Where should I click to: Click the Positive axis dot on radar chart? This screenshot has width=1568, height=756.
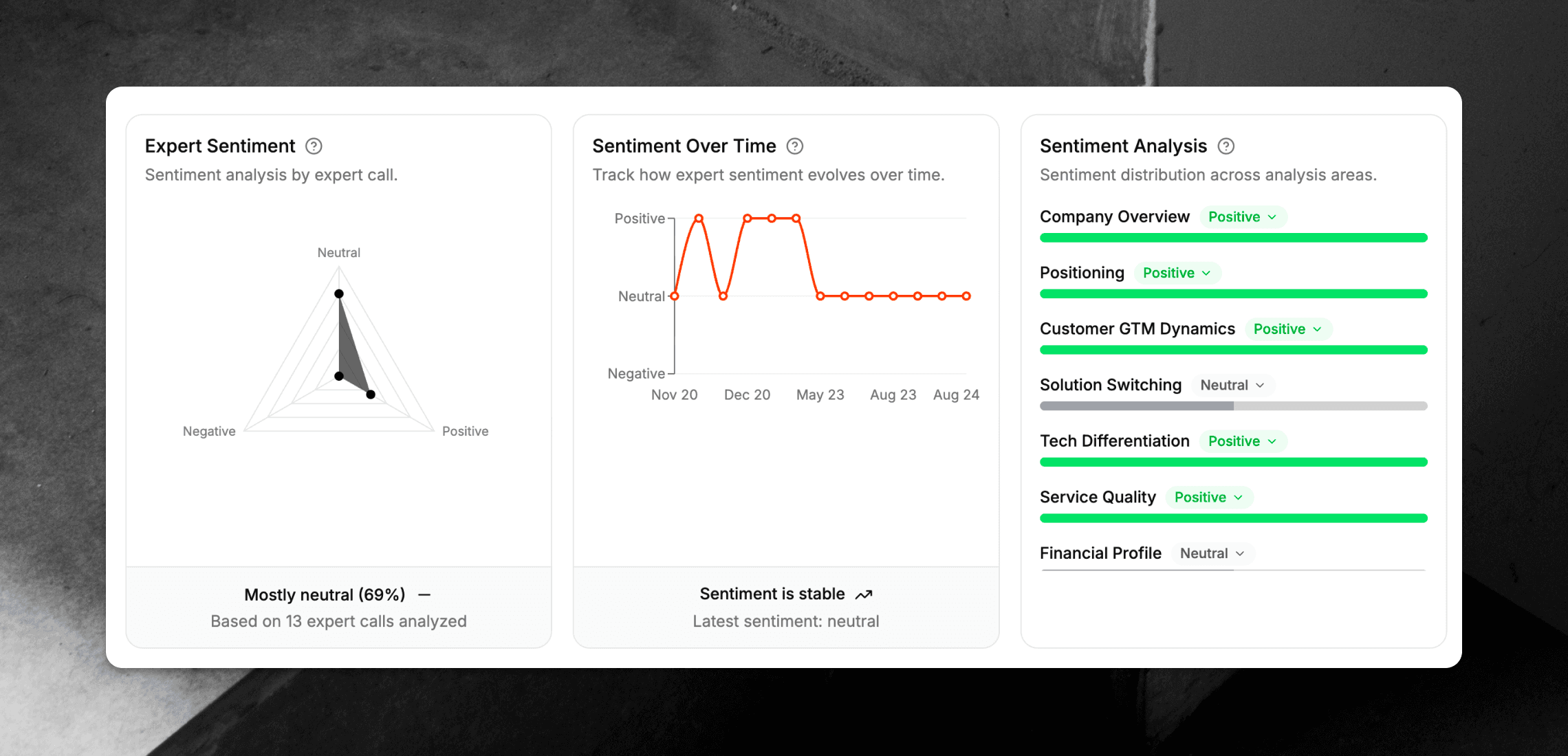371,394
